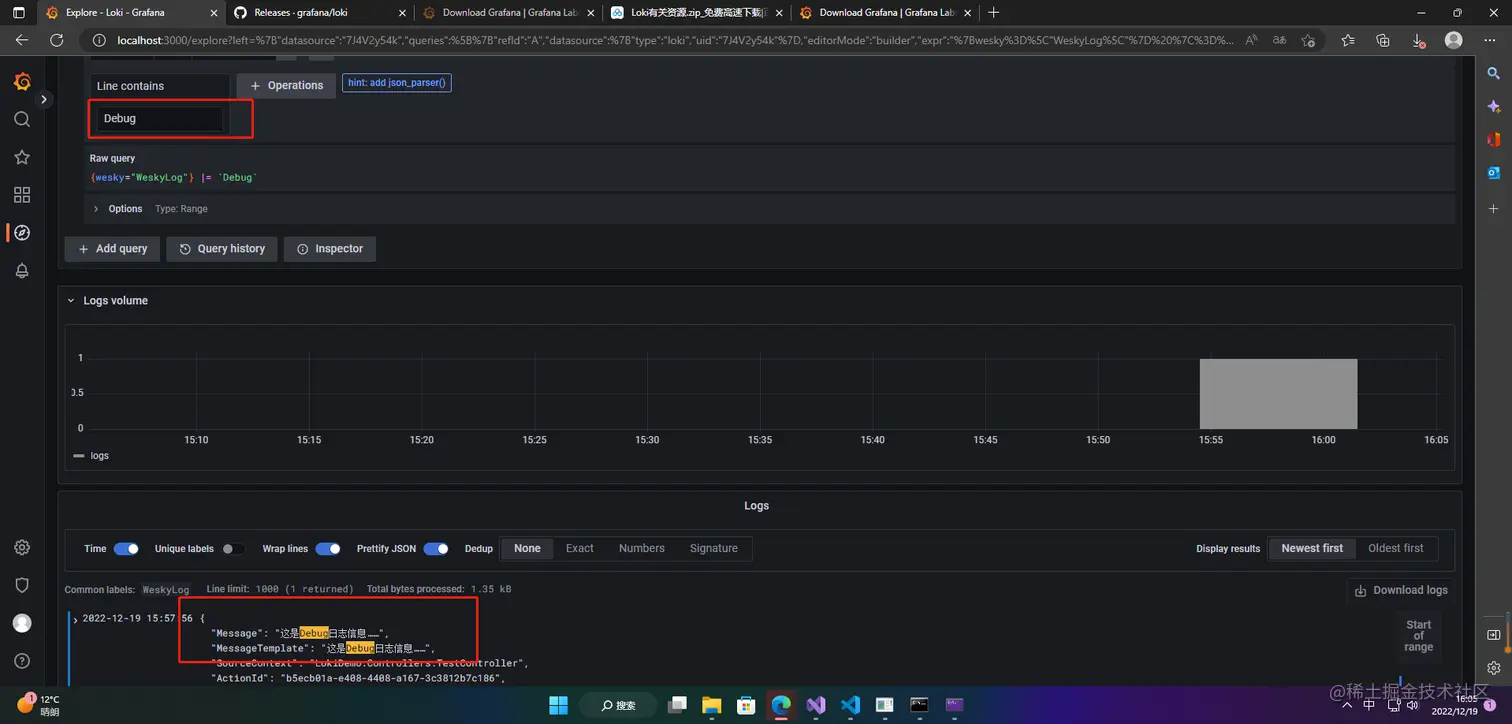Open browser Collections icon
Viewport: 1512px width, 724px height.
(1384, 41)
